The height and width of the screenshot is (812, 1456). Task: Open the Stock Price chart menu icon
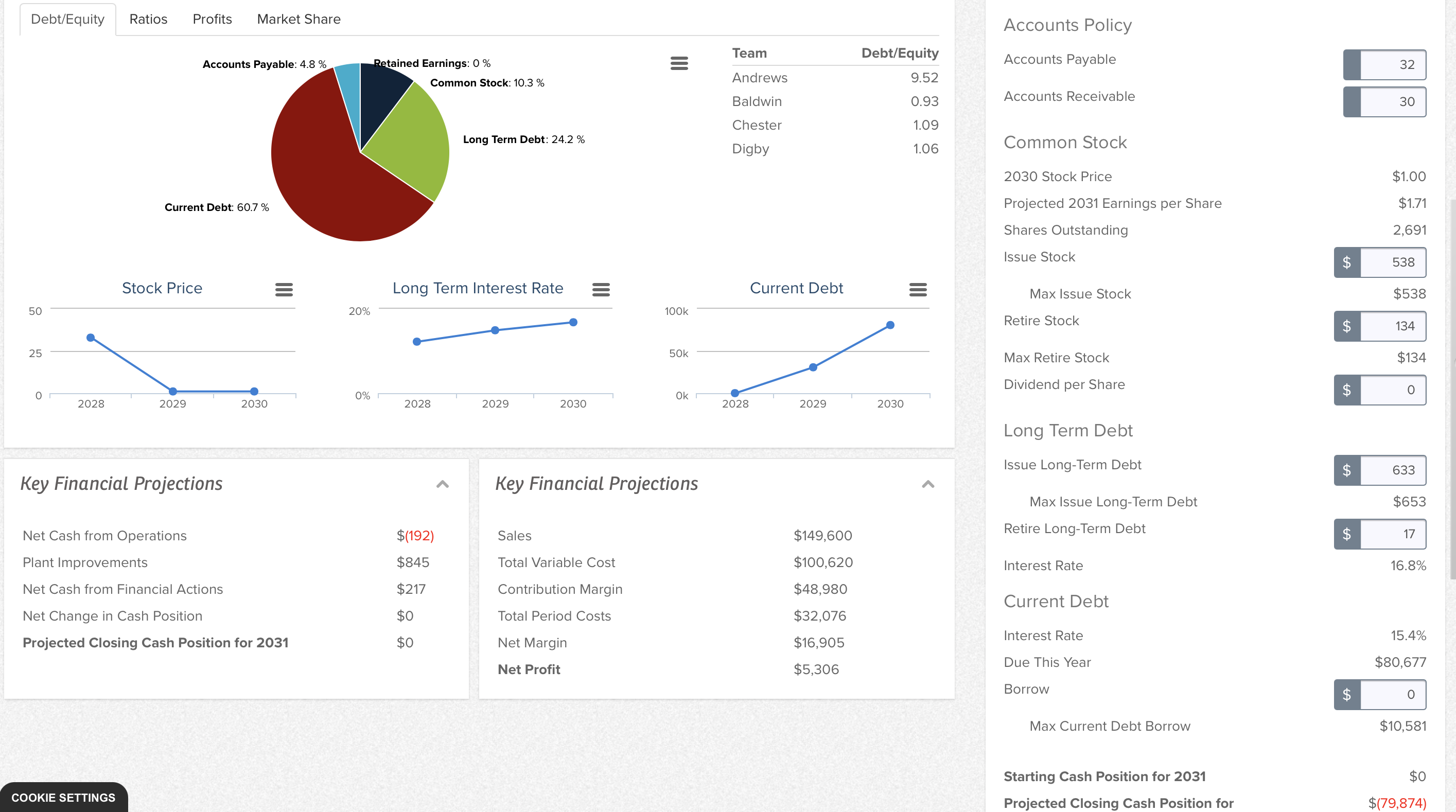284,290
